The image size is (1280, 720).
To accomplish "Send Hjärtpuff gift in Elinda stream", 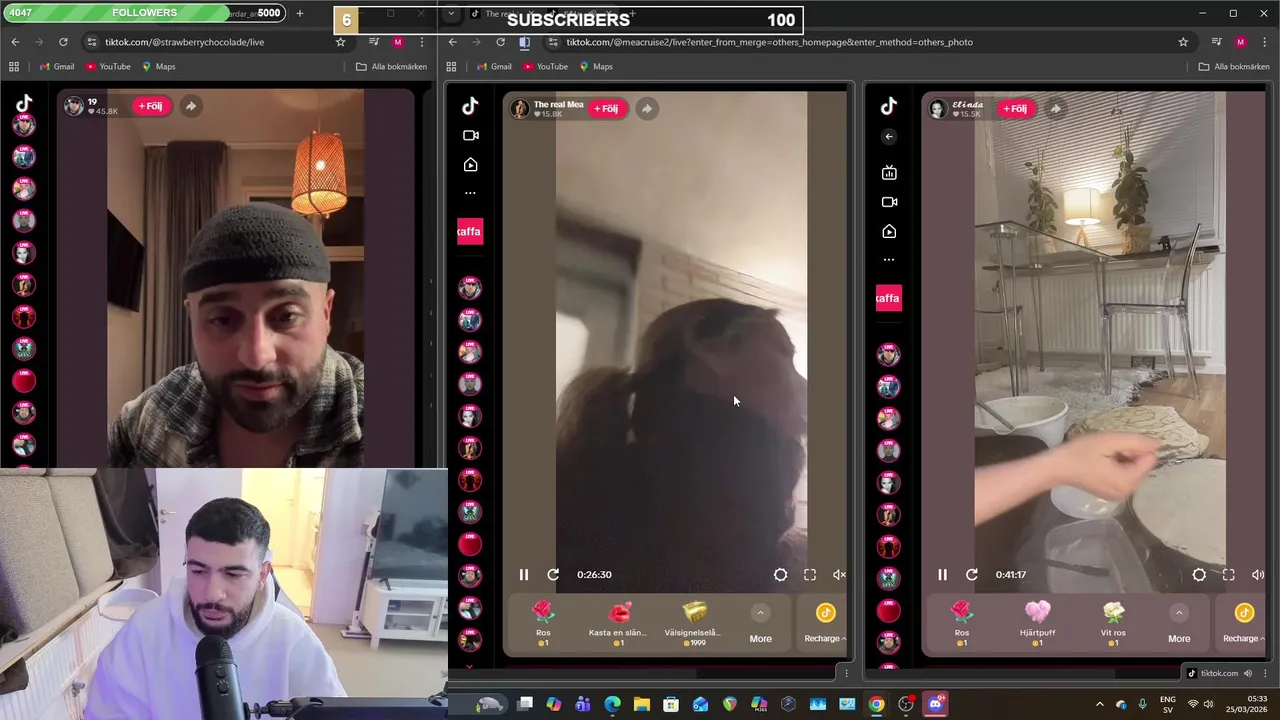I will click(x=1037, y=622).
